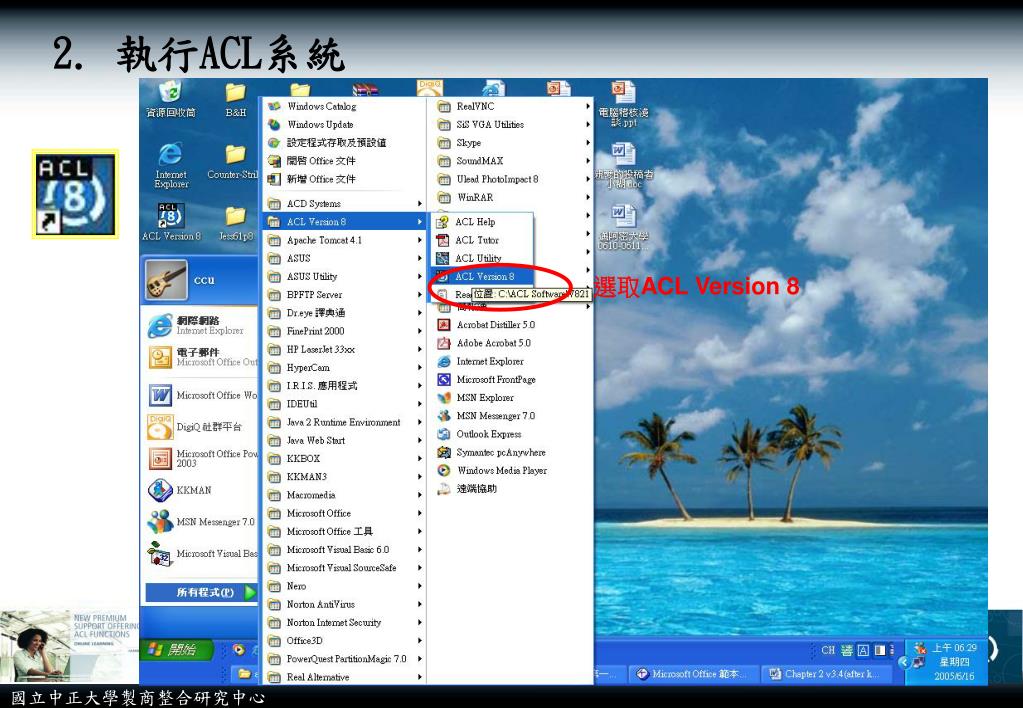Select ACL Version 8 in submenu

pos(482,277)
